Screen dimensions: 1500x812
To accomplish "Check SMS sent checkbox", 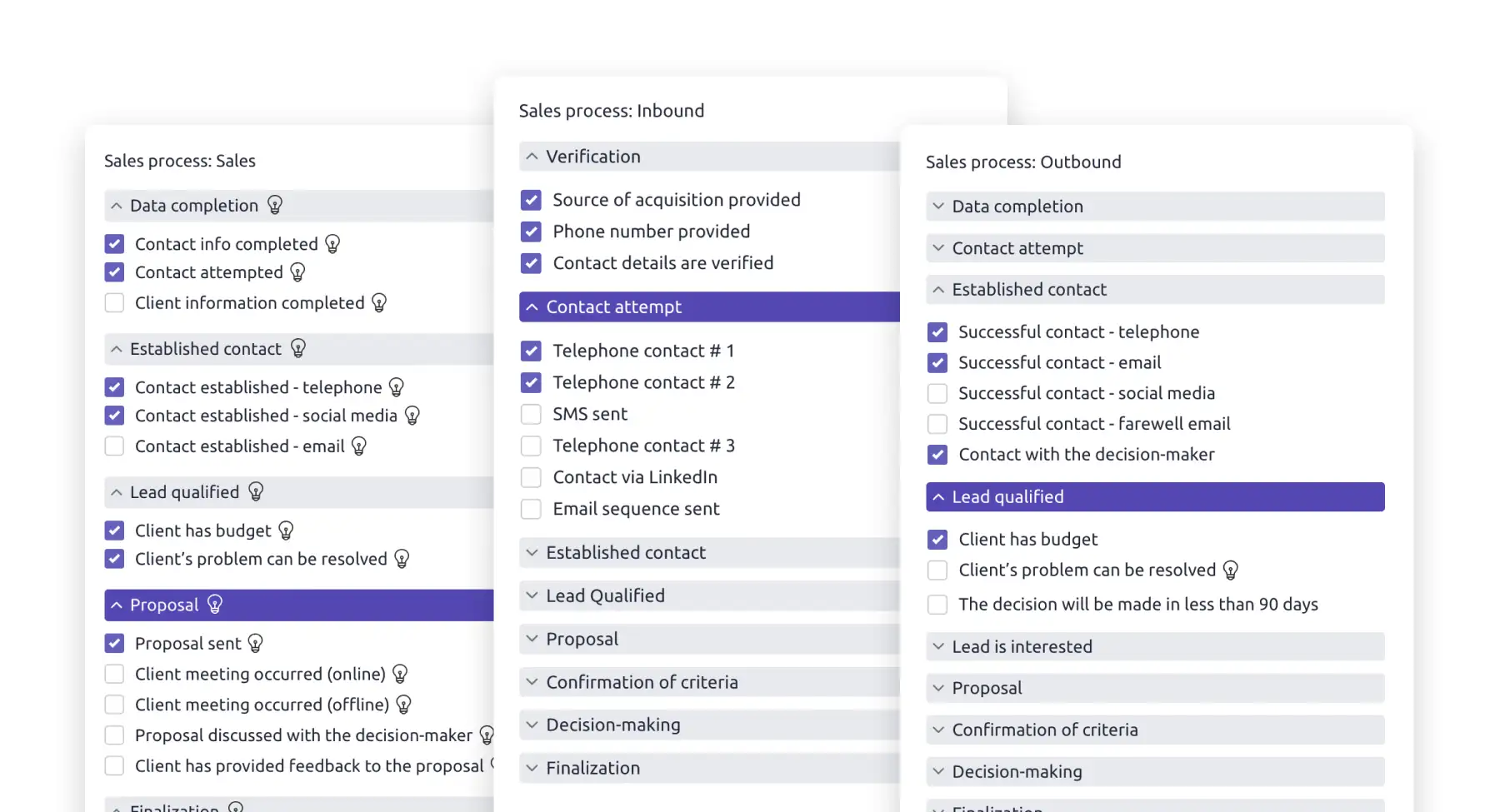I will (531, 414).
